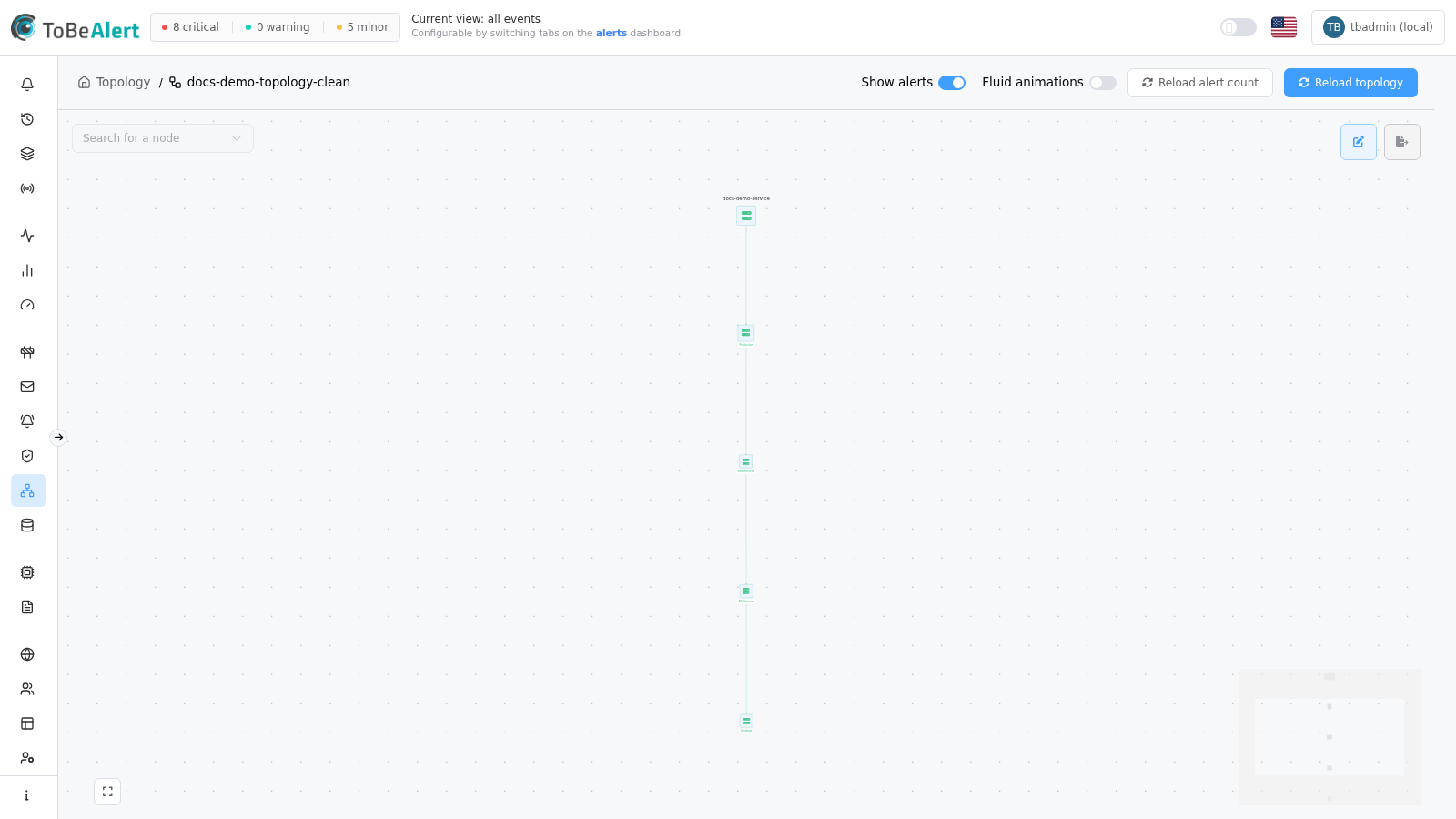Open the history clock sidebar icon

click(x=27, y=119)
